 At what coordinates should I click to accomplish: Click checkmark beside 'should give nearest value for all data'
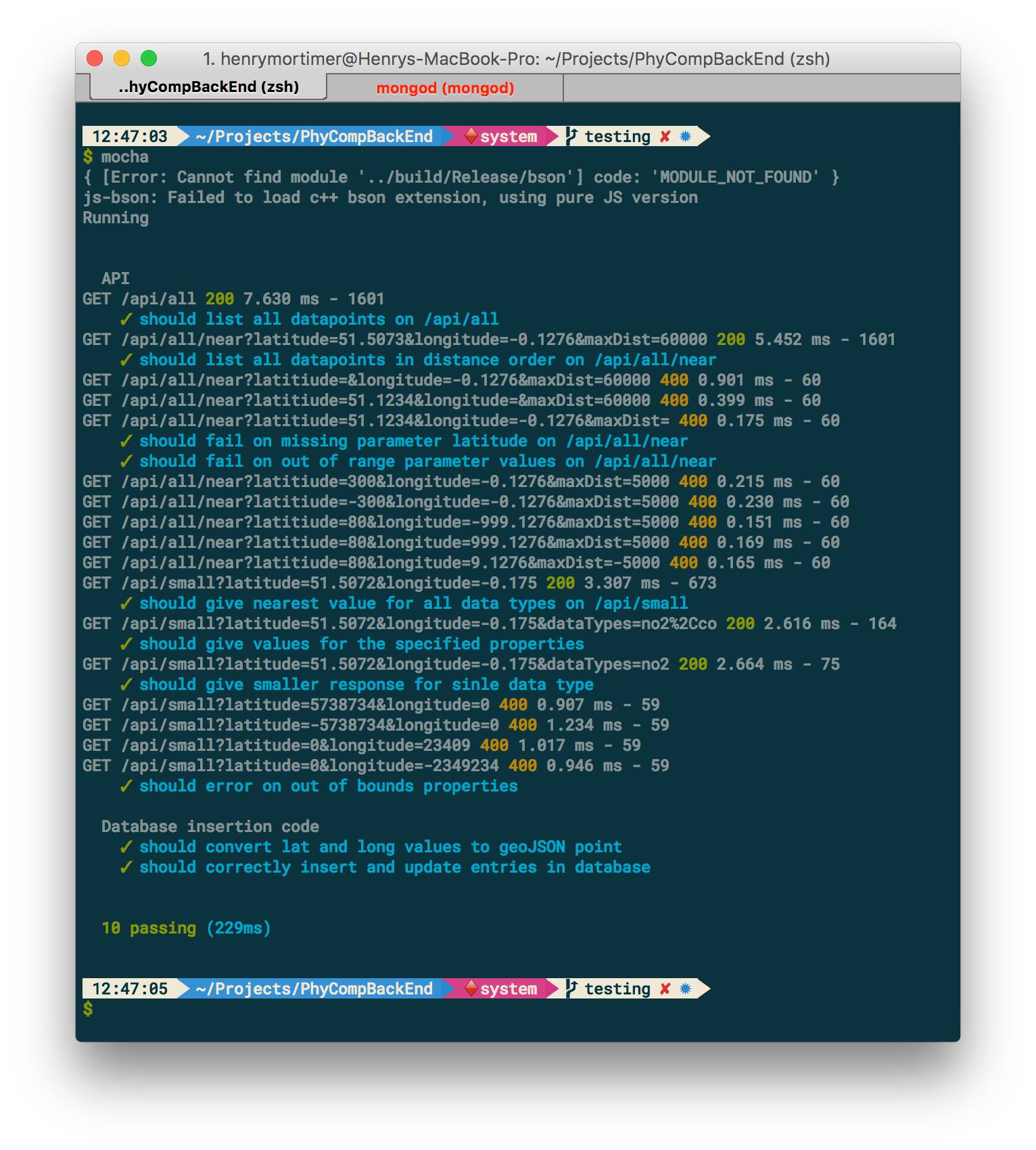tap(126, 603)
